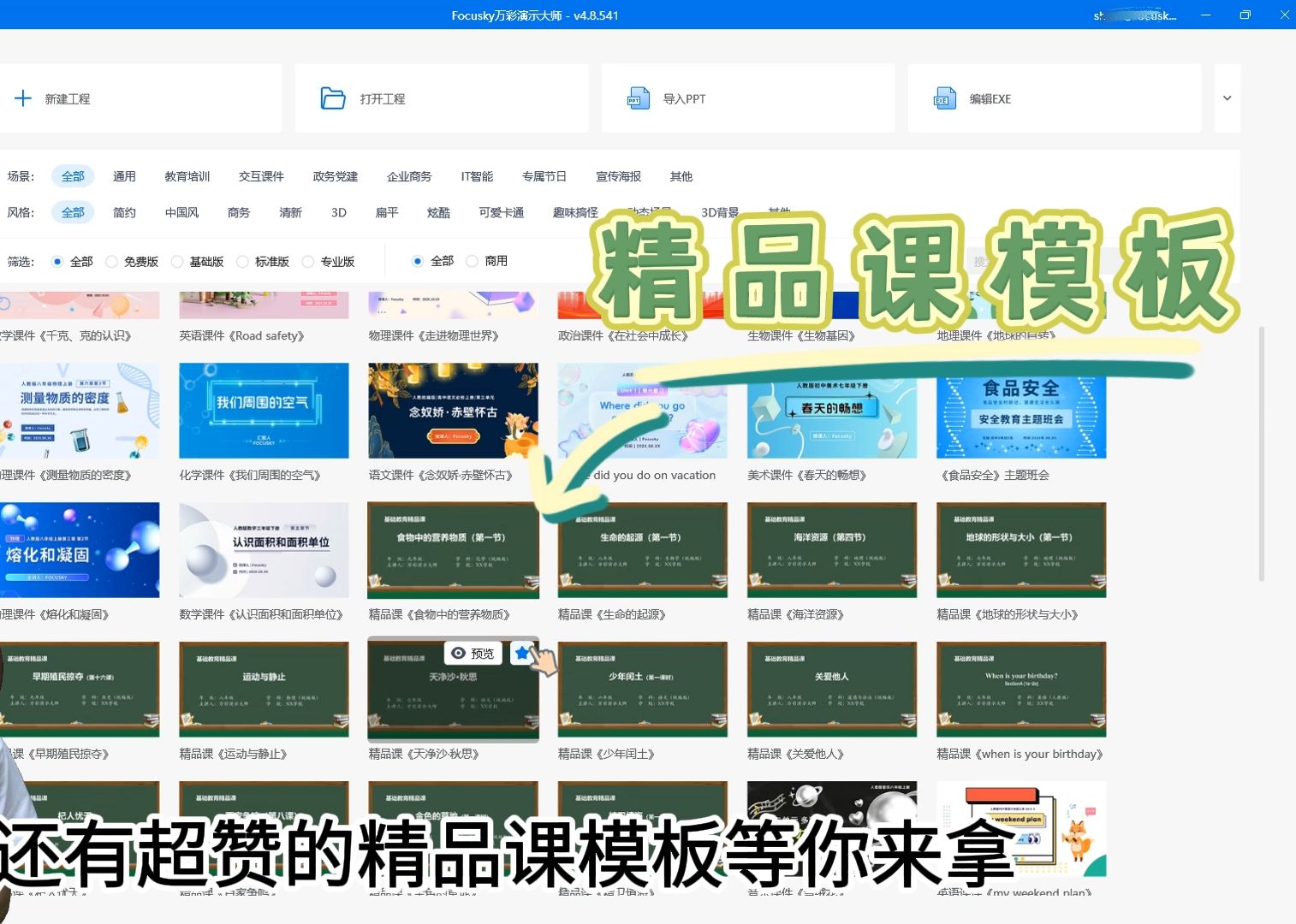Click the PPT file import icon
1296x924 pixels.
click(639, 98)
